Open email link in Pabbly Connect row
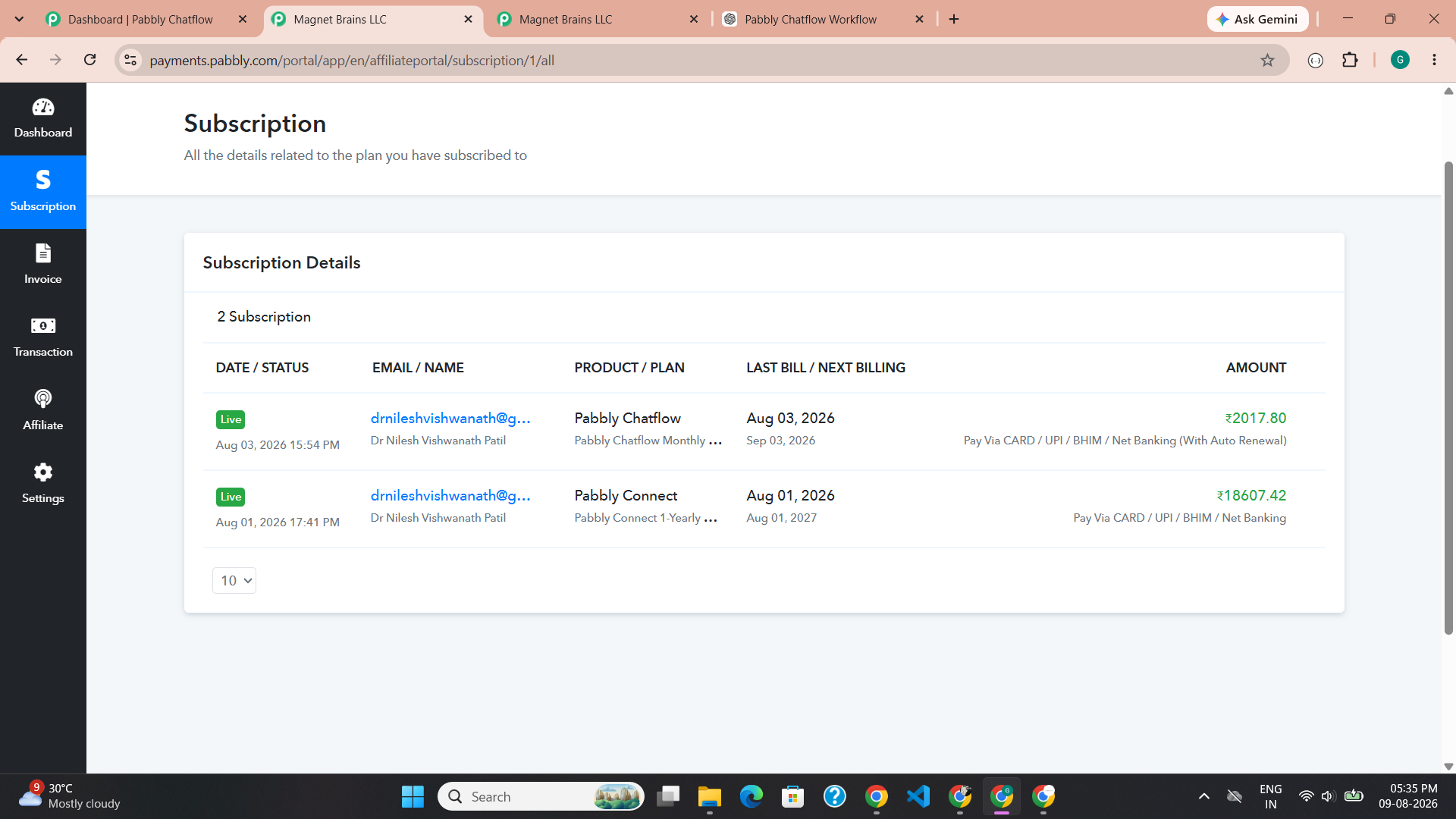 tap(450, 495)
